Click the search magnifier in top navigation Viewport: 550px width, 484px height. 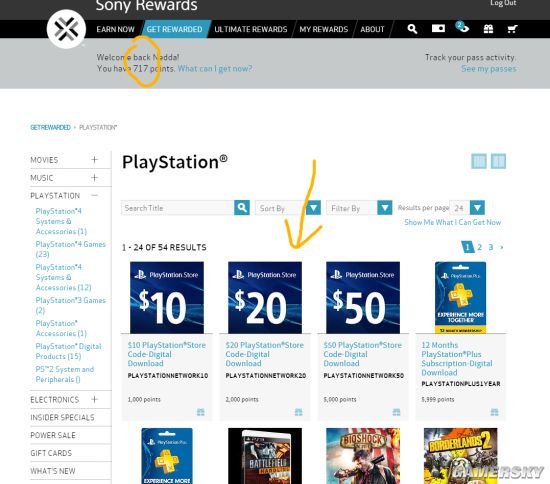(x=412, y=29)
